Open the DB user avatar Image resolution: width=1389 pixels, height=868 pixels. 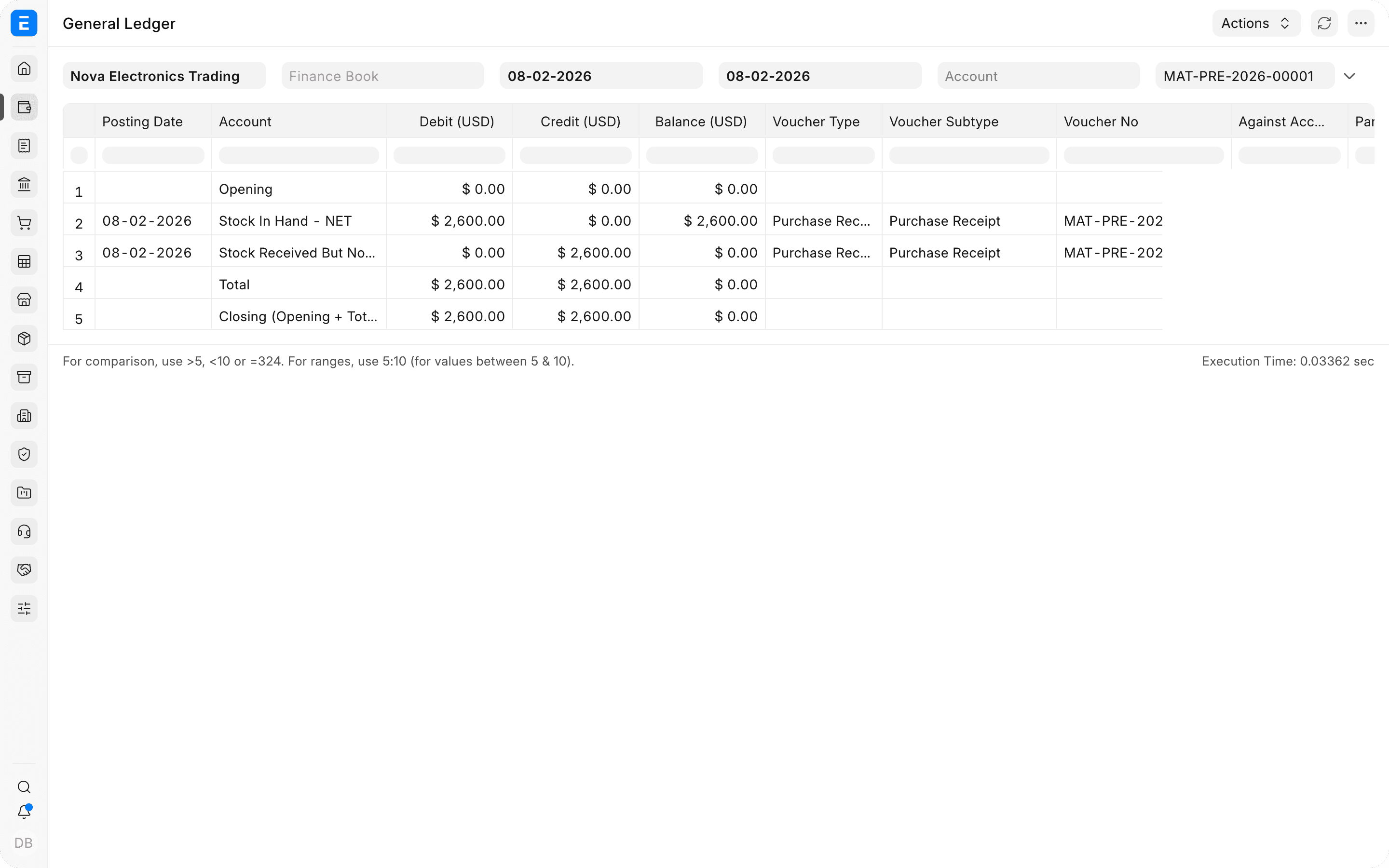pos(24,843)
